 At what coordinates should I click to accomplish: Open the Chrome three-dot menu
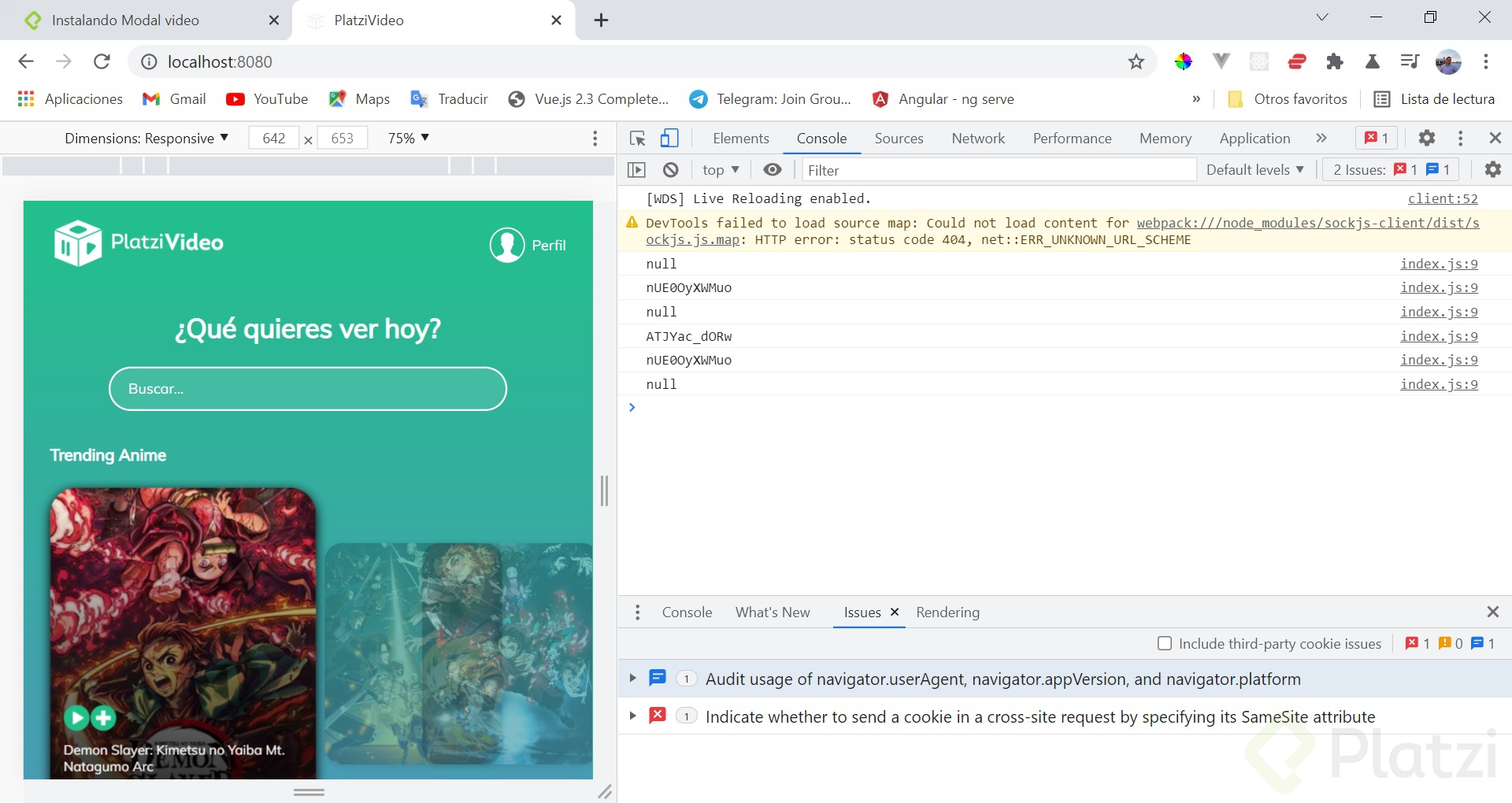click(x=1486, y=61)
